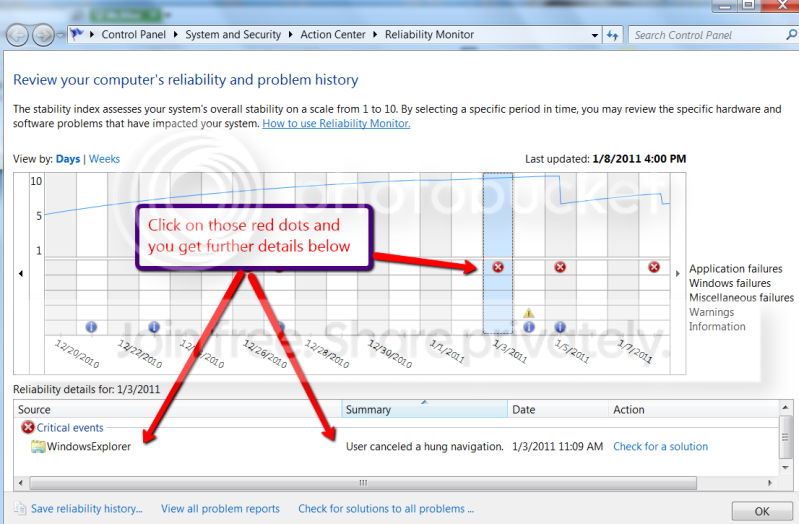This screenshot has width=799, height=524.
Task: Collapse the Critical events group
Action: tap(70, 428)
